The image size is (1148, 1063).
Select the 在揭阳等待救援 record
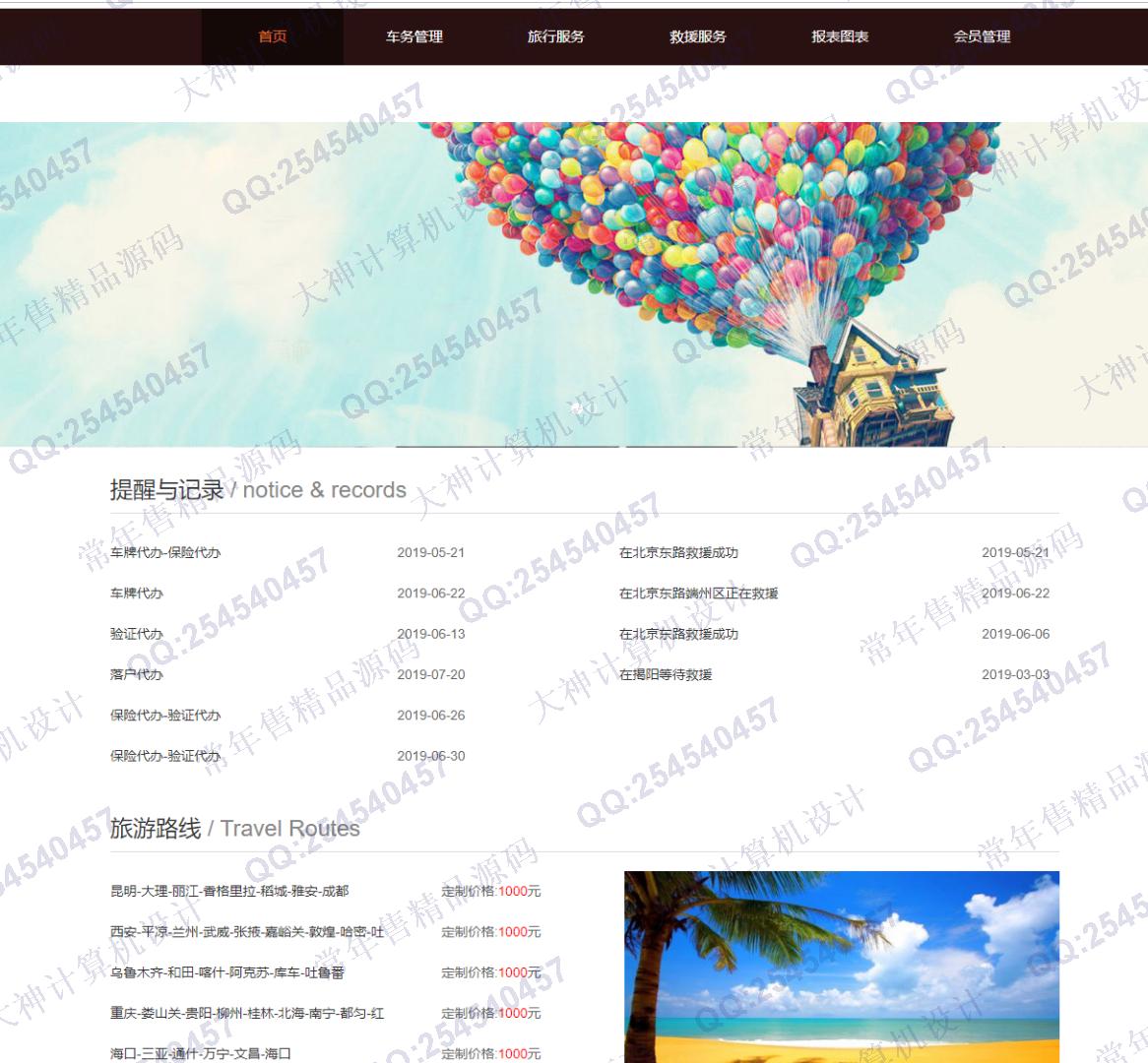666,674
